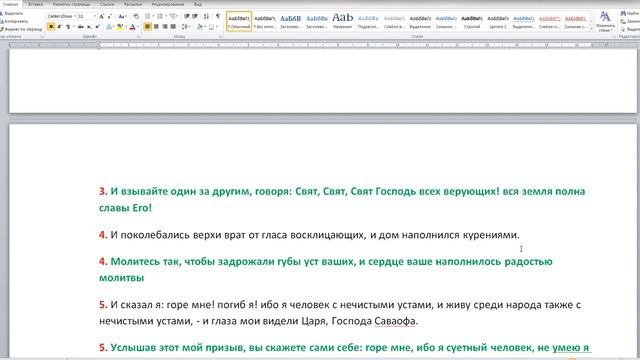Image resolution: width=640 pixels, height=360 pixels.
Task: Click Change Styles (Изменить стили)
Action: pyautogui.click(x=605, y=22)
